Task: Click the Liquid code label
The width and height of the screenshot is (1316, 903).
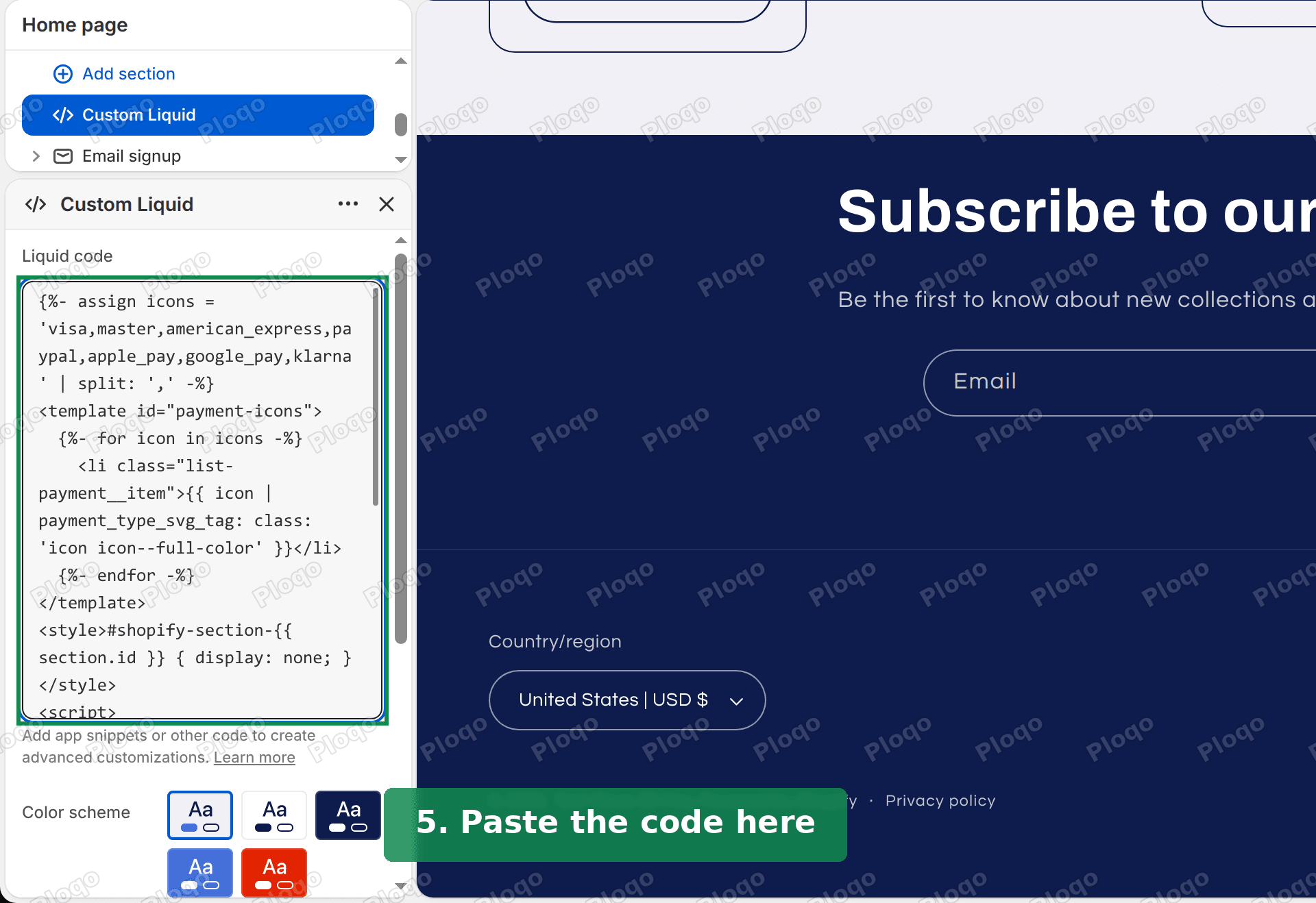Action: 67,256
